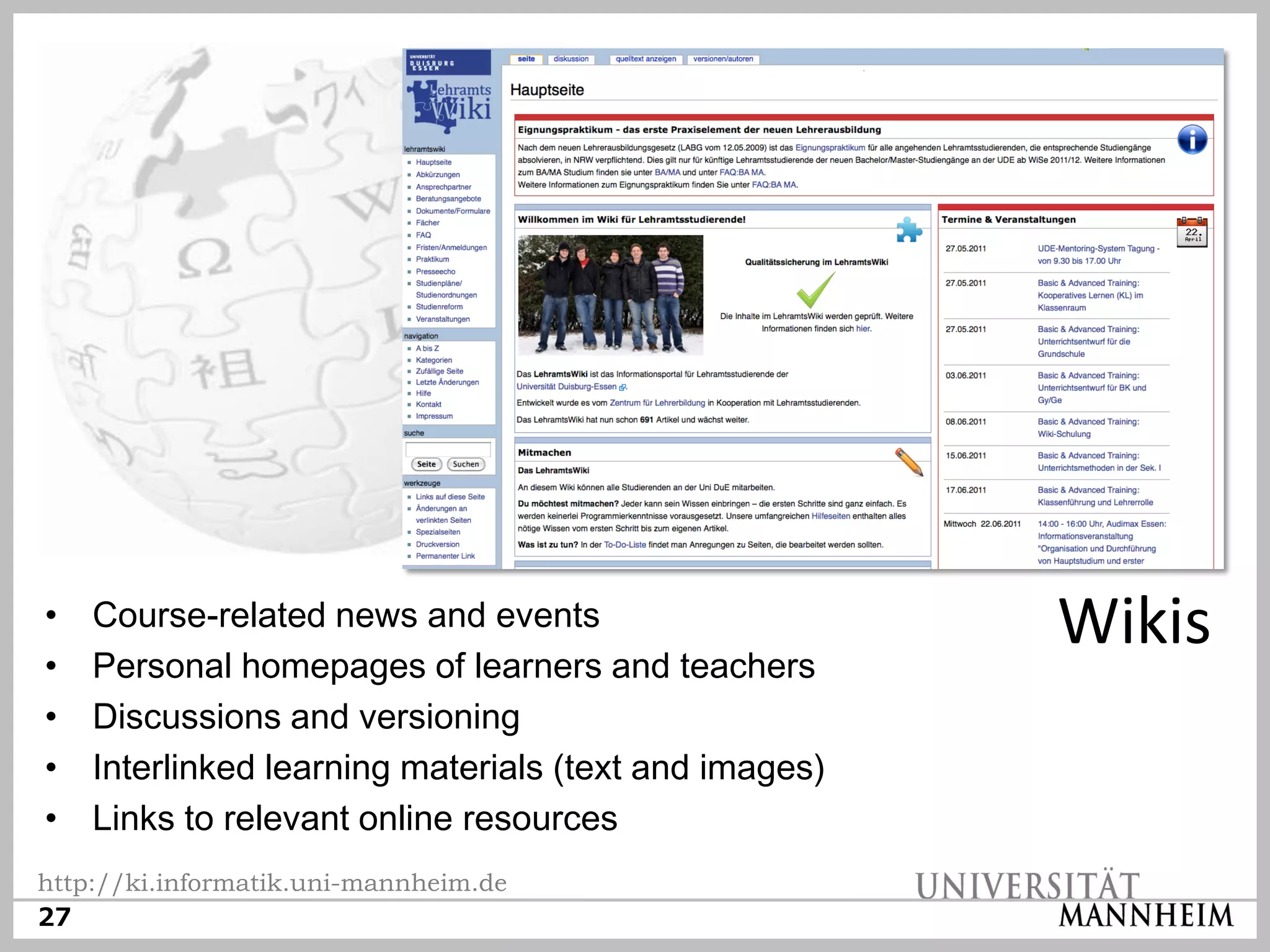Click the Universität Mannheim logo

tap(1075, 899)
